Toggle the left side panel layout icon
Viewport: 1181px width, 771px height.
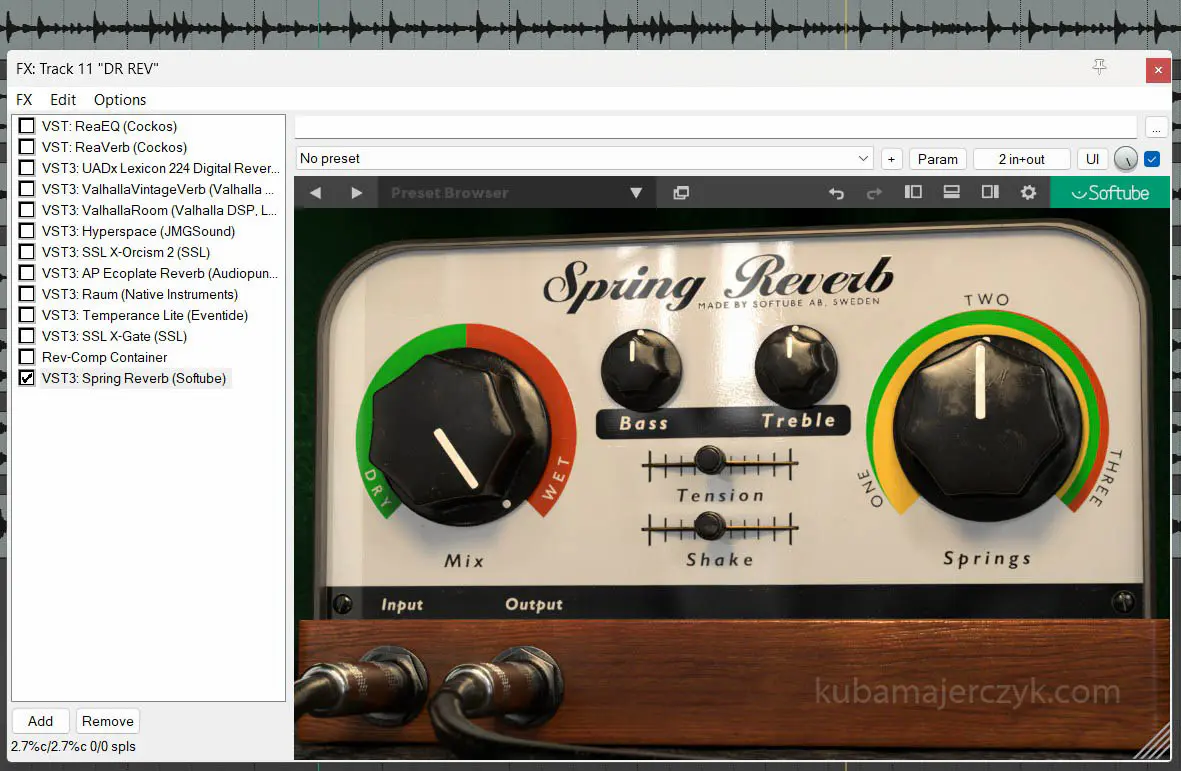tap(913, 192)
